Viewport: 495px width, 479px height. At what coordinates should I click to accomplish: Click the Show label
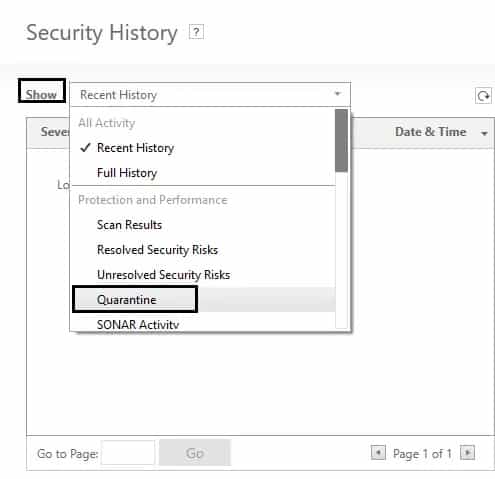coord(41,95)
